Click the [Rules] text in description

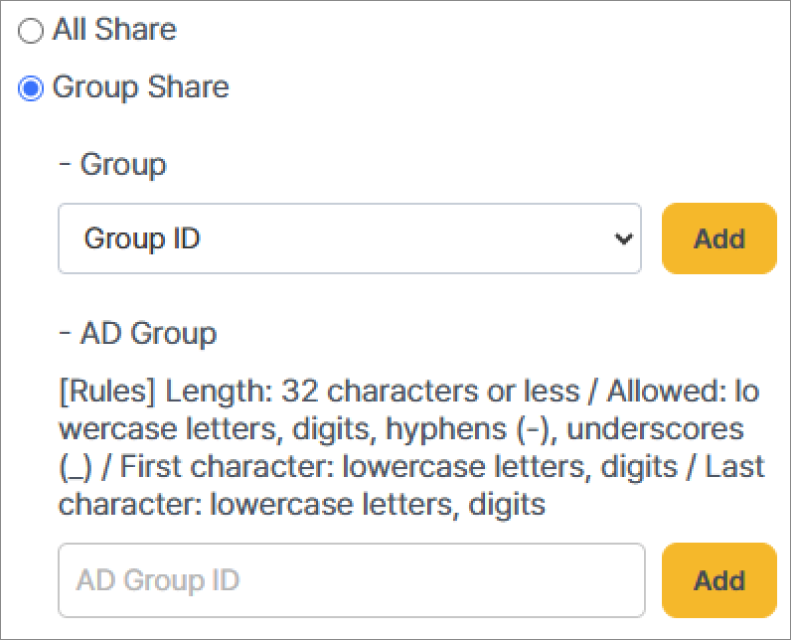(108, 391)
